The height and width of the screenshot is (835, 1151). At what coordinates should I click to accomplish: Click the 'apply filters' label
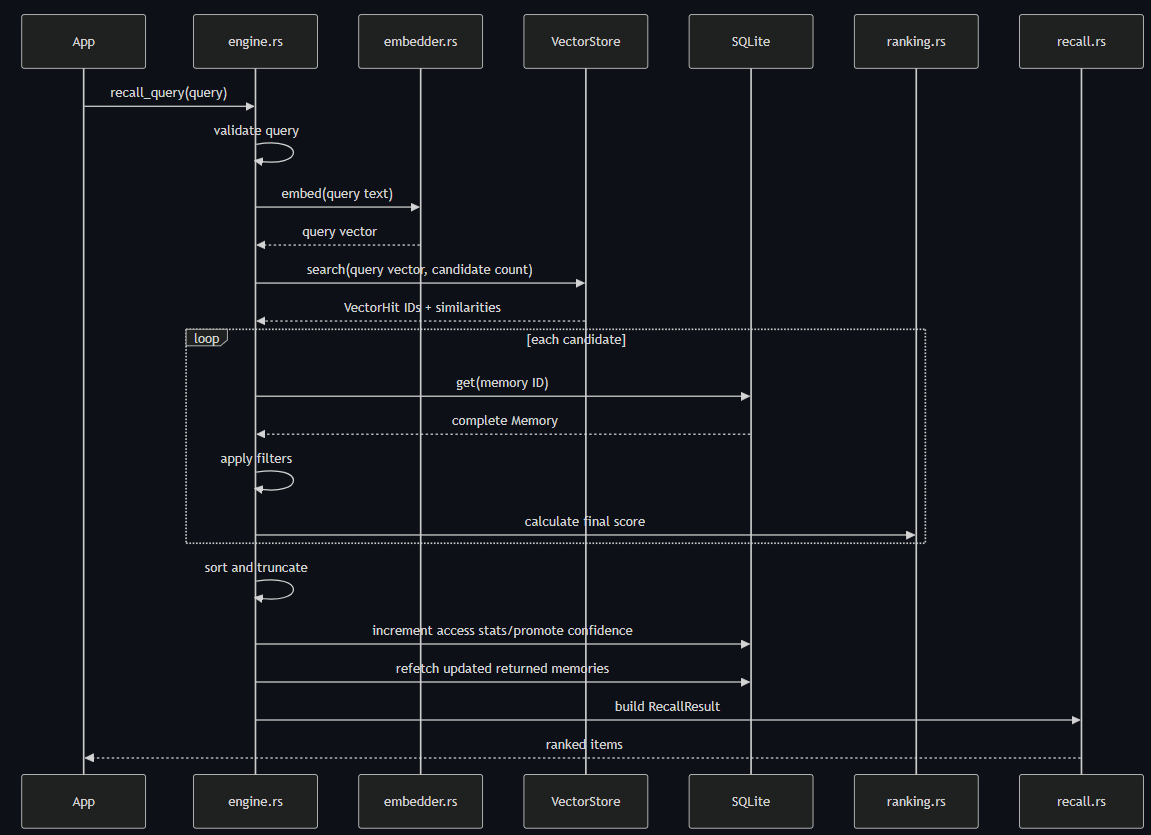256,459
